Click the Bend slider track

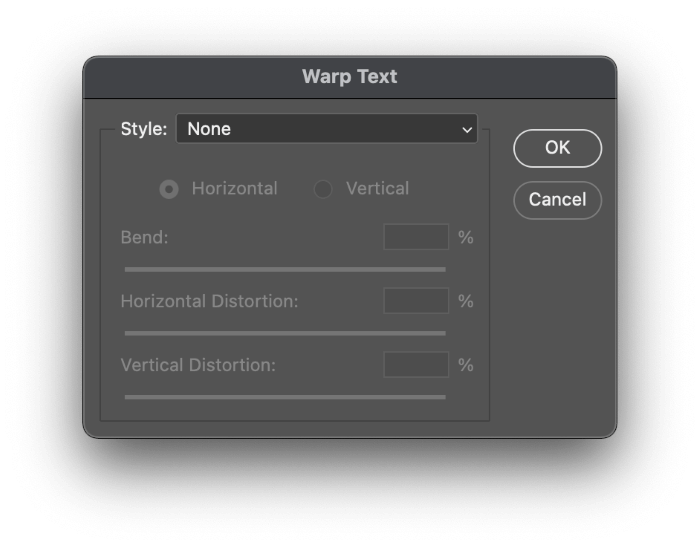(x=285, y=269)
